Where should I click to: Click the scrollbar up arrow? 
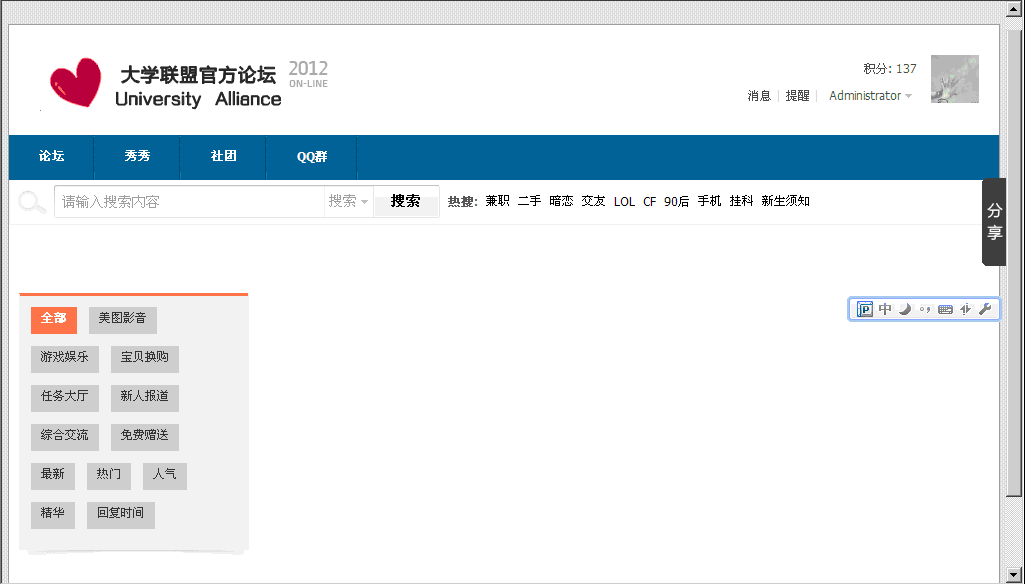(x=1013, y=7)
